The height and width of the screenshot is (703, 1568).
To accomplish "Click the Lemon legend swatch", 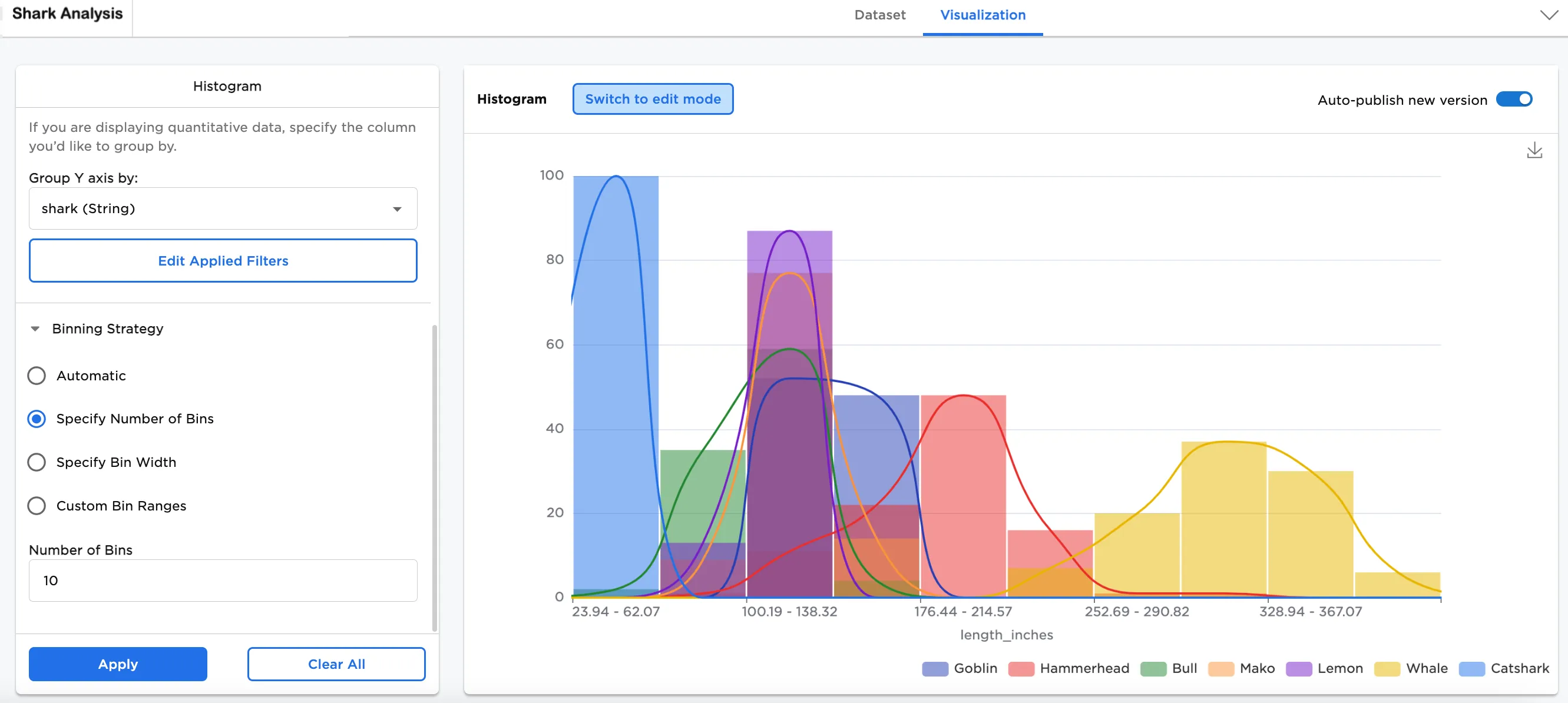I will tap(1298, 668).
